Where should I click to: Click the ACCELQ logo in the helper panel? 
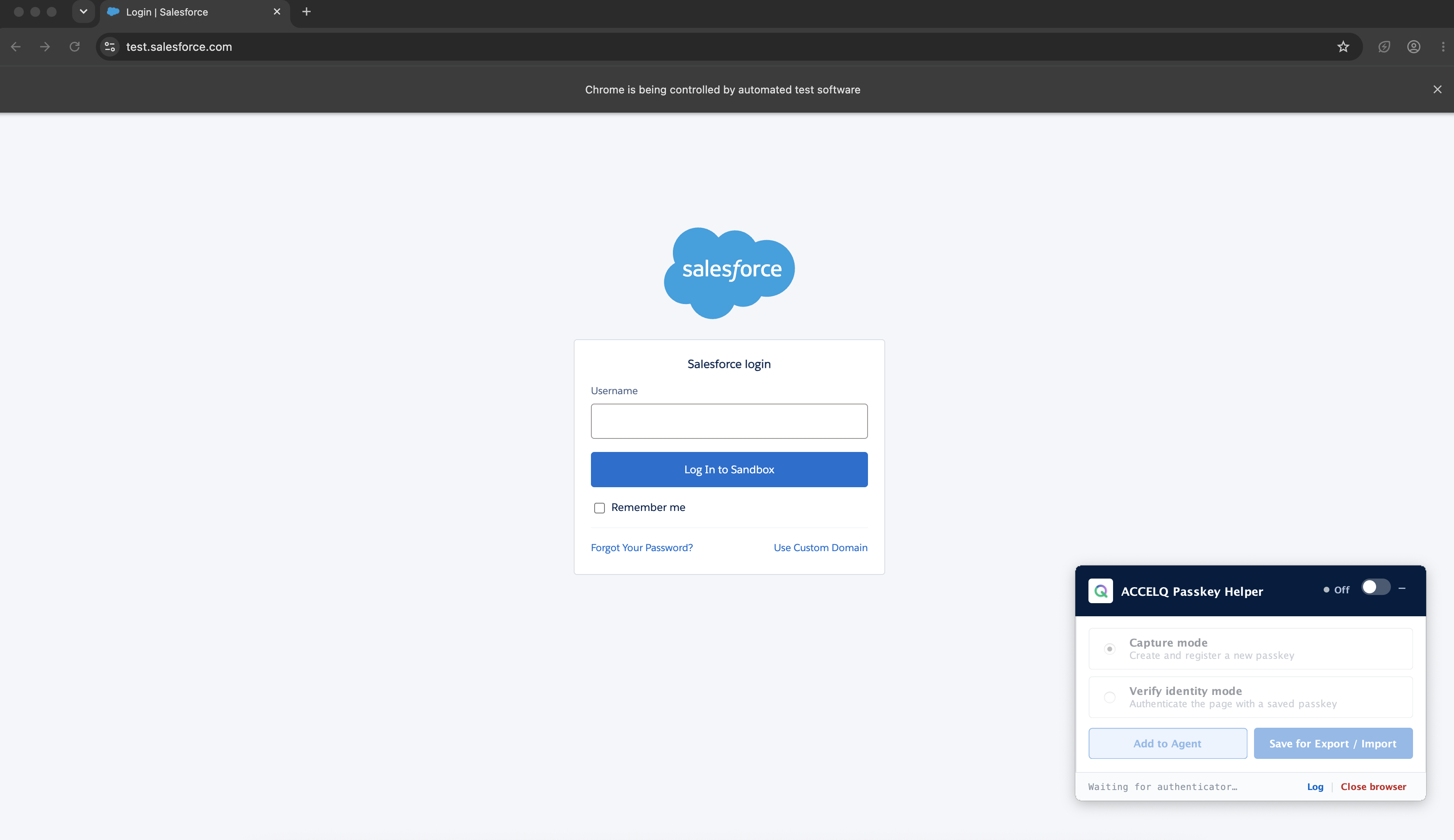[1100, 591]
